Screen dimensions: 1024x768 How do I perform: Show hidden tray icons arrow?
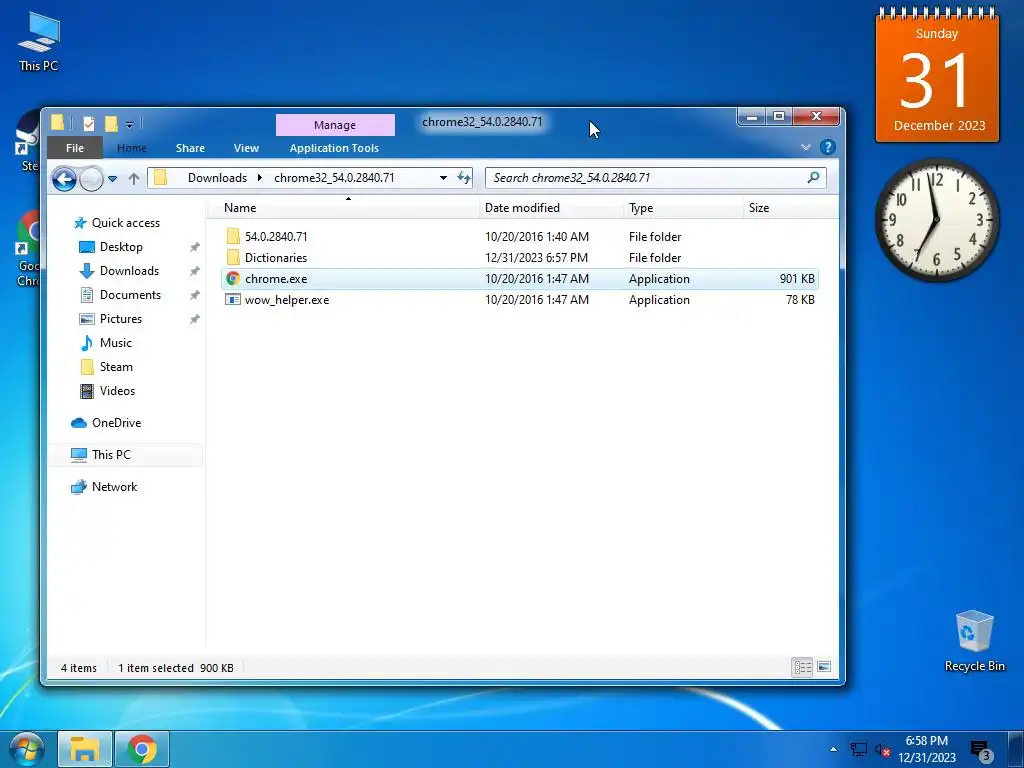833,749
